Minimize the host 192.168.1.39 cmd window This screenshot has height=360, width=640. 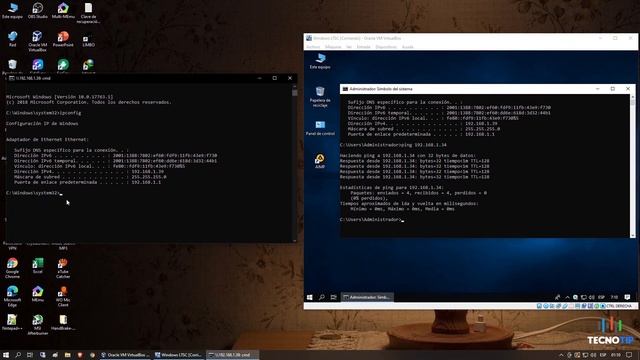[x=259, y=78]
